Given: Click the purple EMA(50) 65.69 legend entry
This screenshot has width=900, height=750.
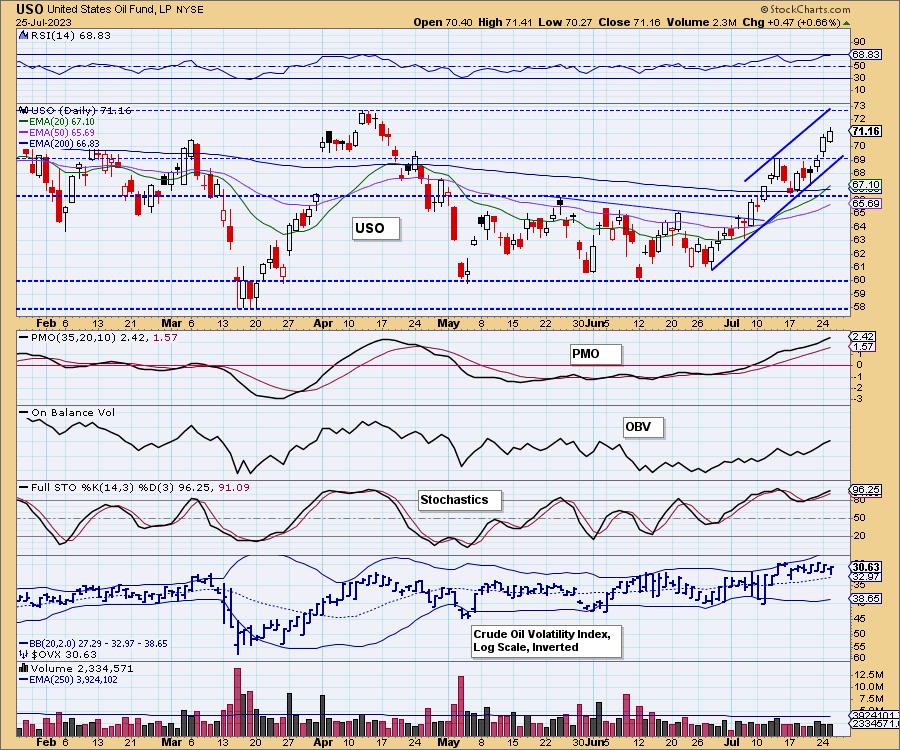Looking at the screenshot, I should click(x=57, y=133).
